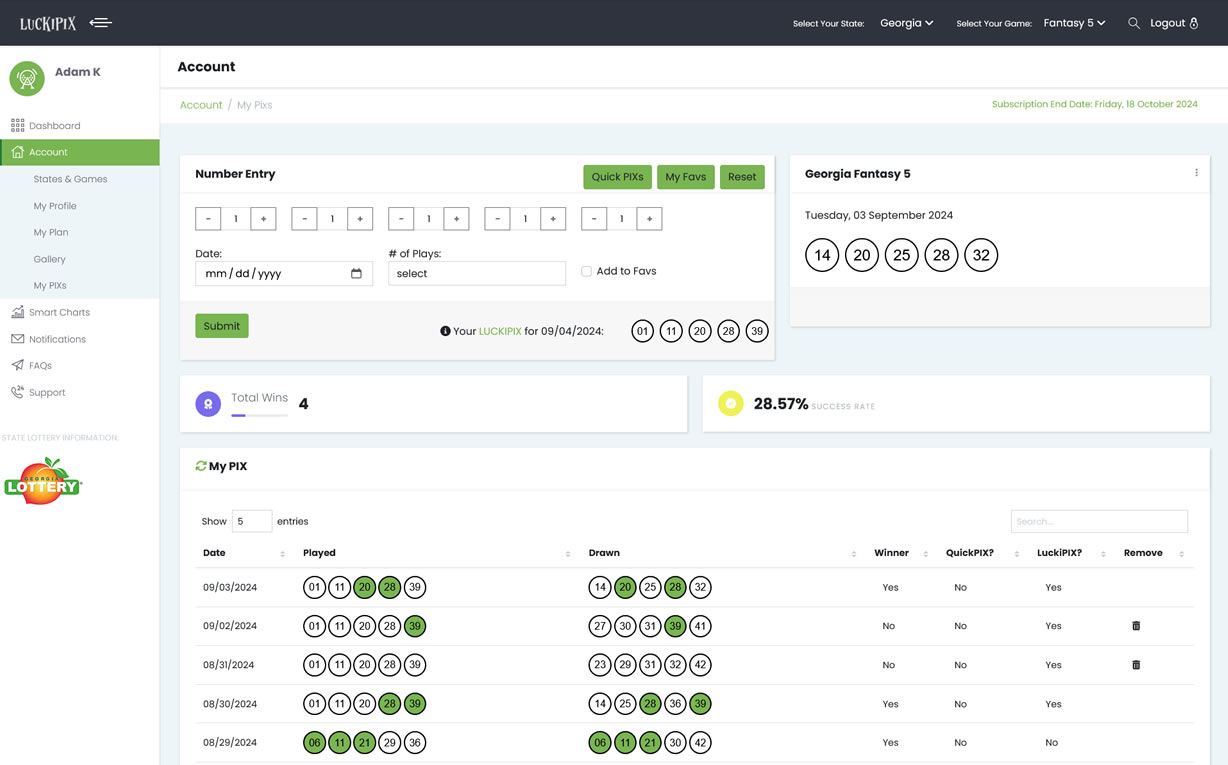This screenshot has height=765, width=1228.
Task: Click the Logout link
Action: 1174,23
